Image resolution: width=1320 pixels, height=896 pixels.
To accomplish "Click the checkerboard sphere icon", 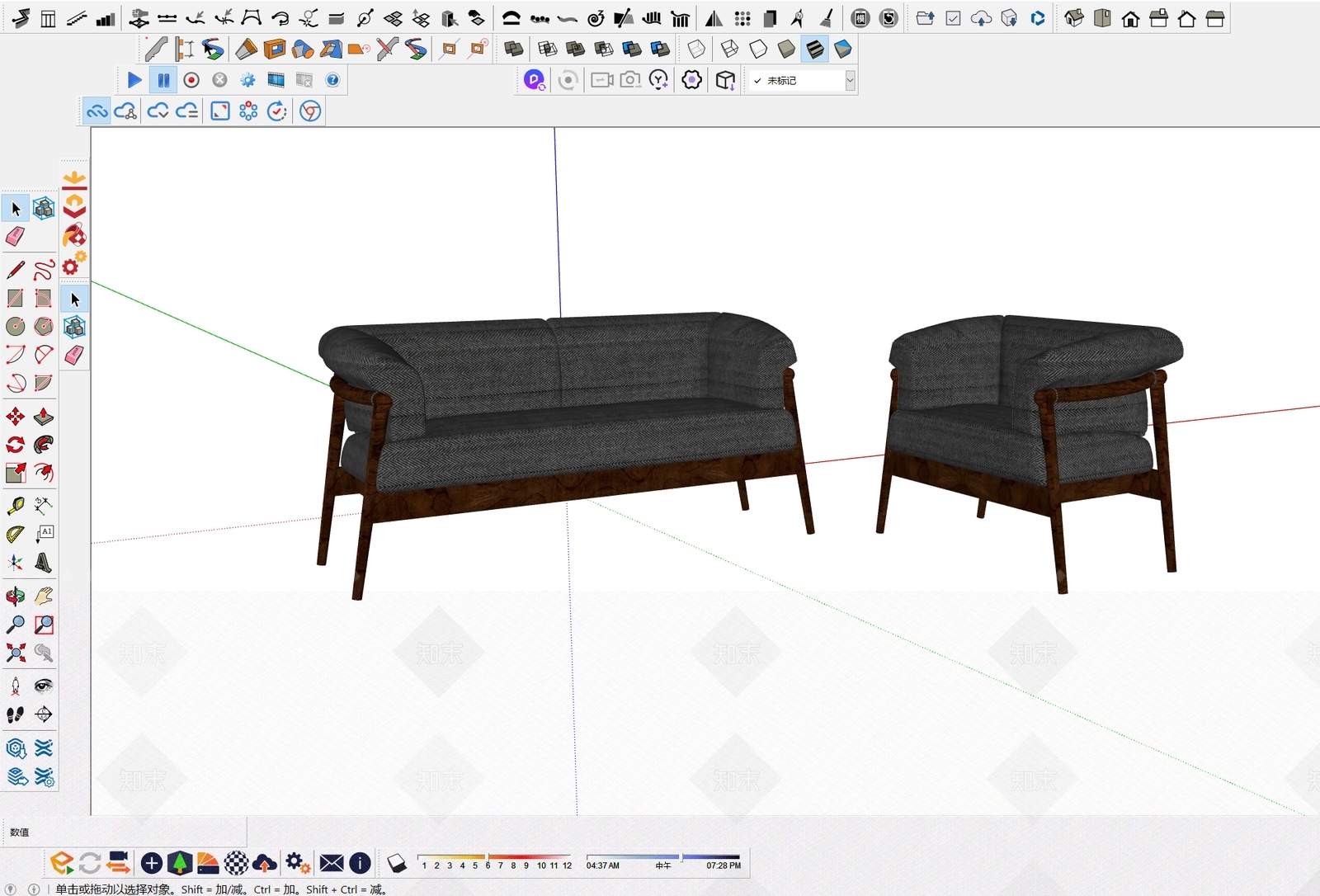I will click(x=236, y=863).
